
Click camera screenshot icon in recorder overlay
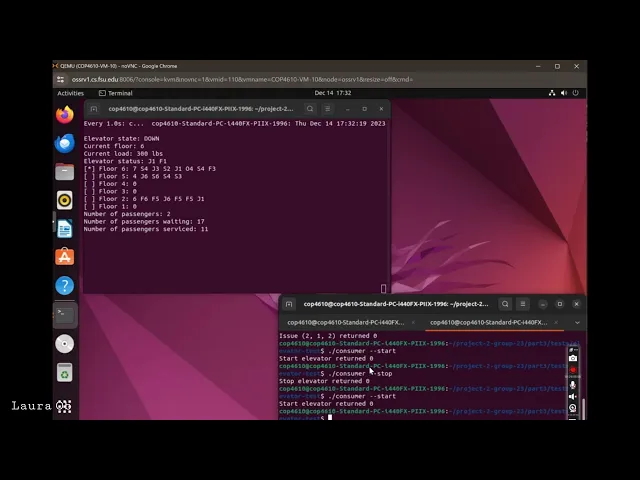point(573,358)
